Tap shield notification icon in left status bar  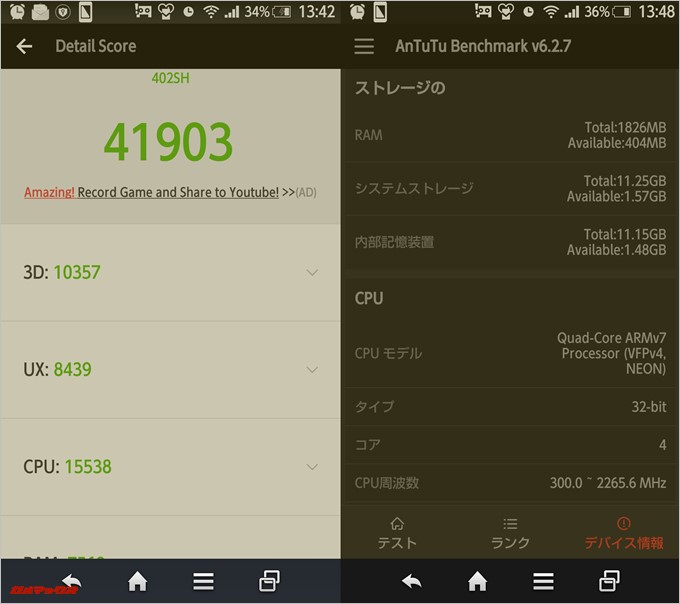click(63, 12)
